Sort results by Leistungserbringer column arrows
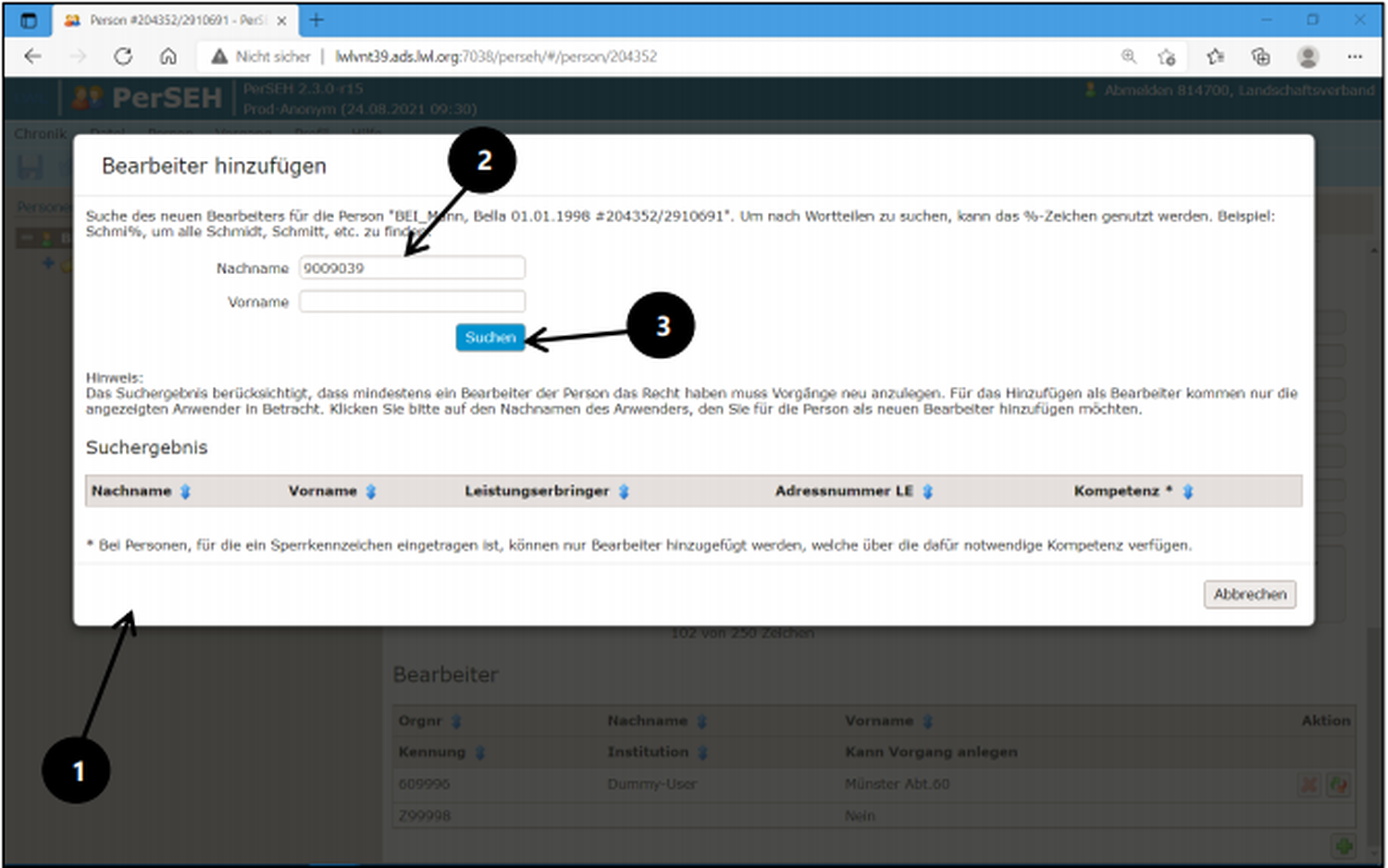This screenshot has width=1388, height=868. (624, 491)
